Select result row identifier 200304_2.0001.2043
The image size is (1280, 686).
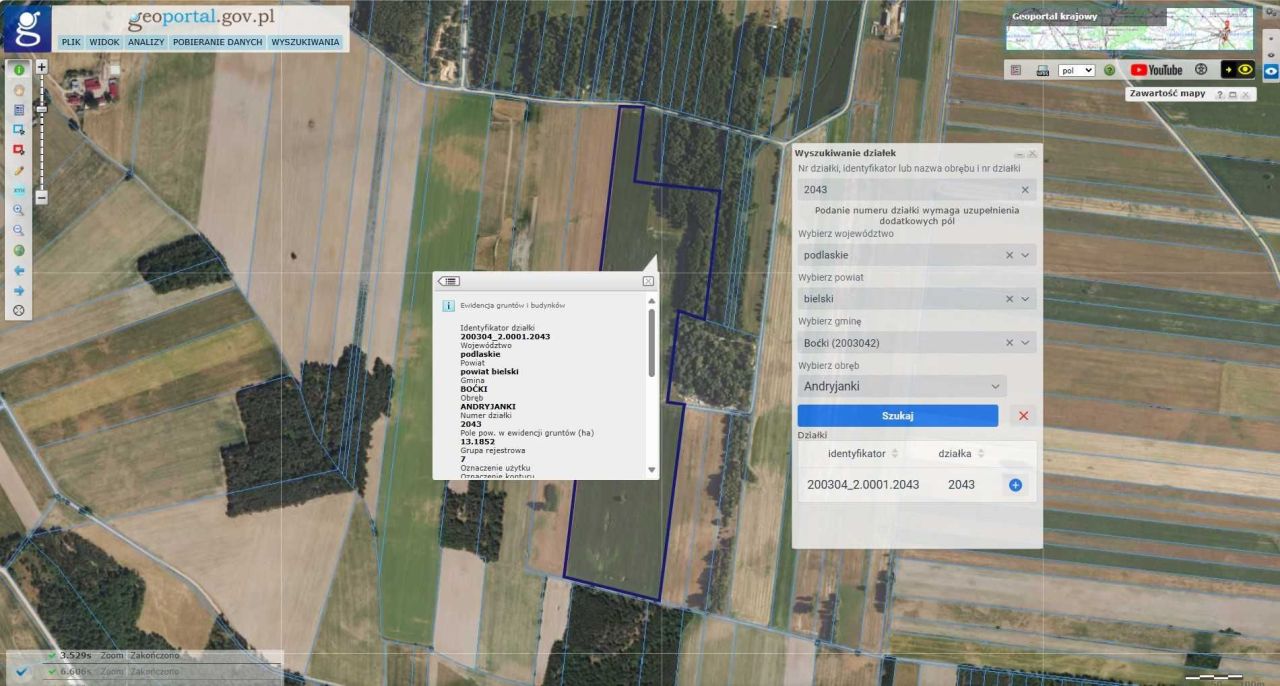[863, 485]
